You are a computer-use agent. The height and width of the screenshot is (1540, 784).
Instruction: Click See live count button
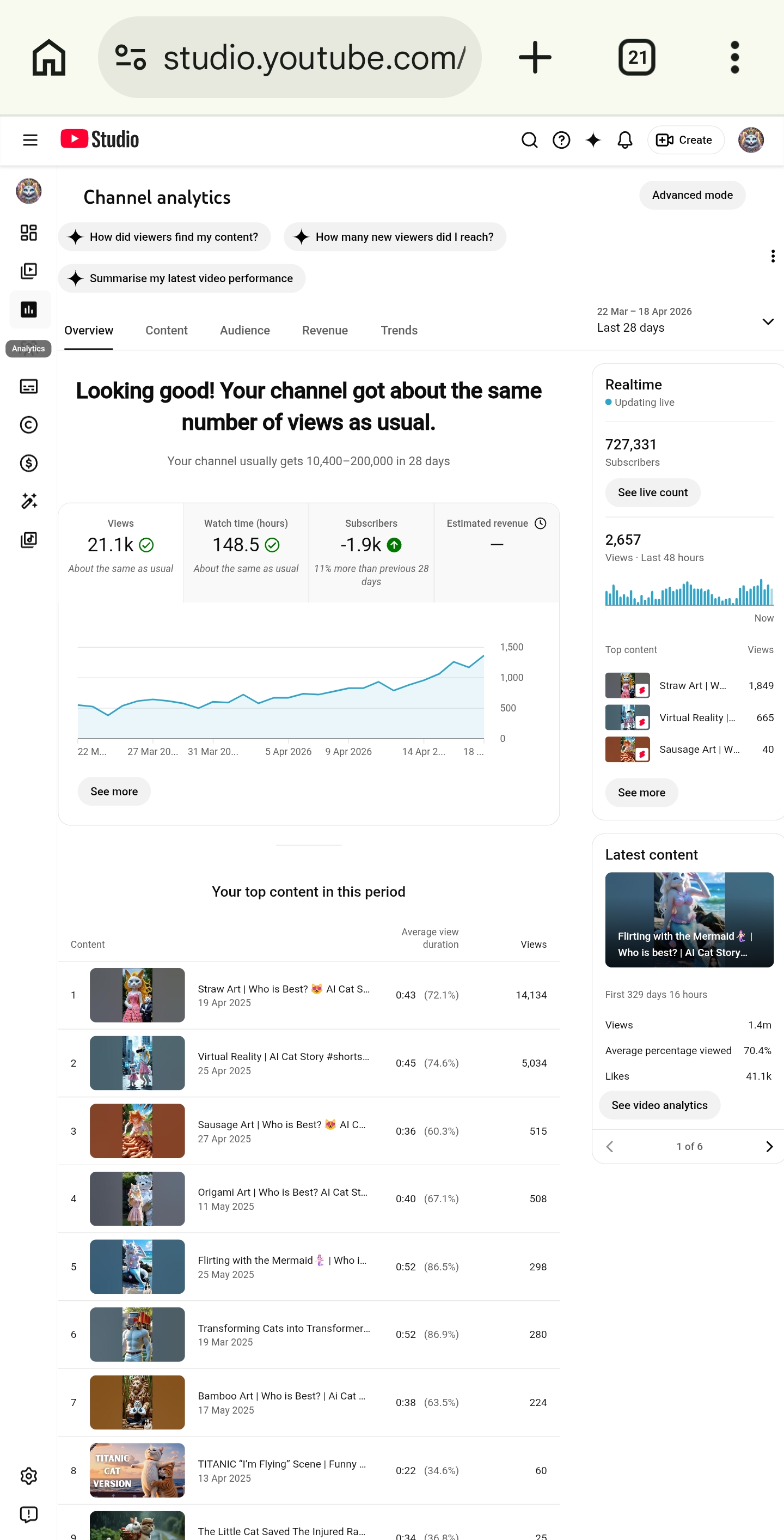(x=653, y=492)
